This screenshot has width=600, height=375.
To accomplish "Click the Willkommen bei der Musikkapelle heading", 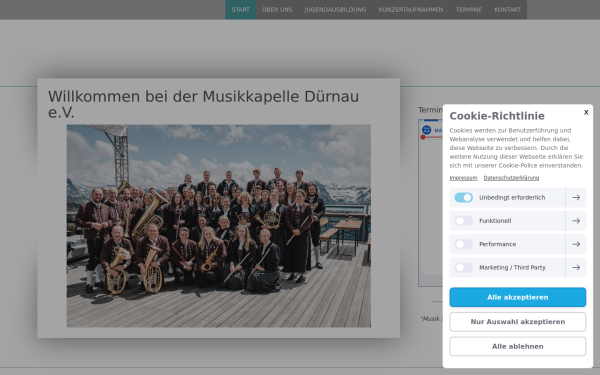I will [203, 104].
